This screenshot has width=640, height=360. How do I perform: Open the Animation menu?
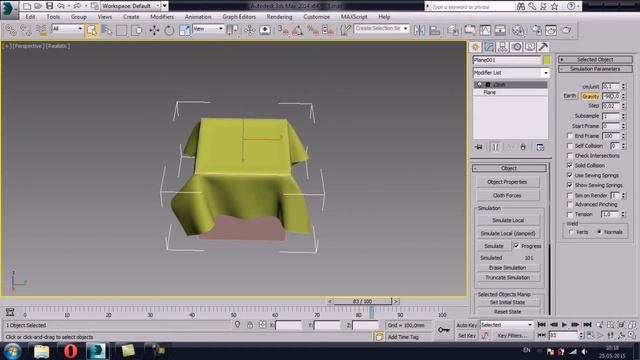pos(198,17)
